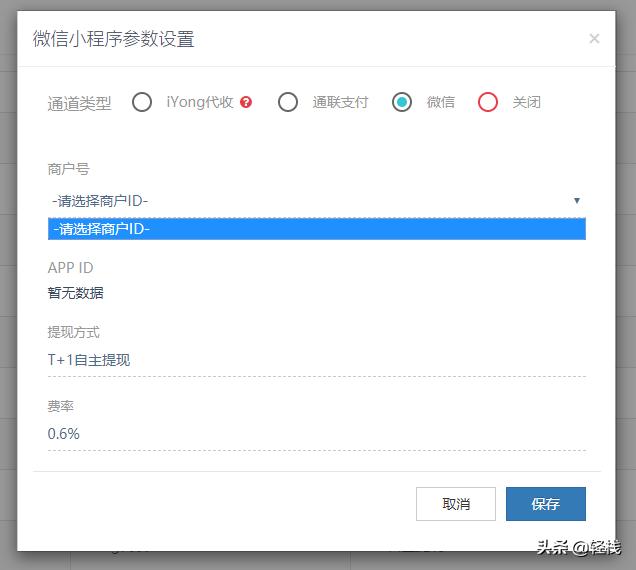This screenshot has height=570, width=636.
Task: Click the 暂无数据 APP ID text
Action: [x=75, y=293]
